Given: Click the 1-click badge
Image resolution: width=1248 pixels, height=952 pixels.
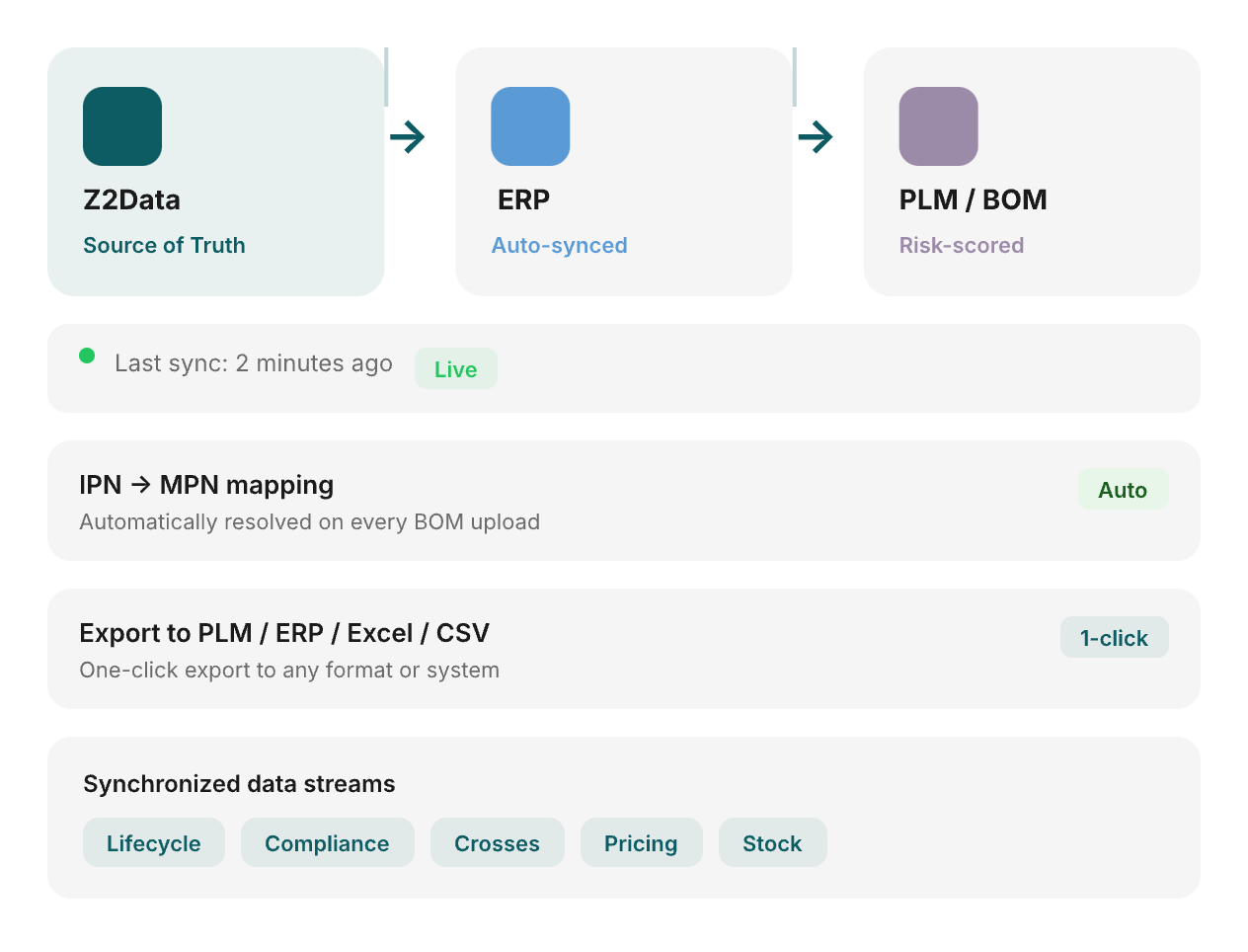Looking at the screenshot, I should (1114, 638).
